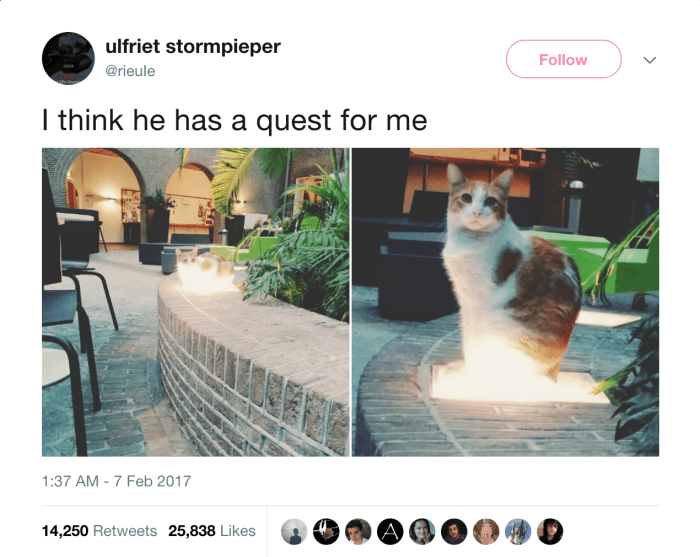Open the pink pixelated liker avatar
700x557 pixels.
(486, 531)
